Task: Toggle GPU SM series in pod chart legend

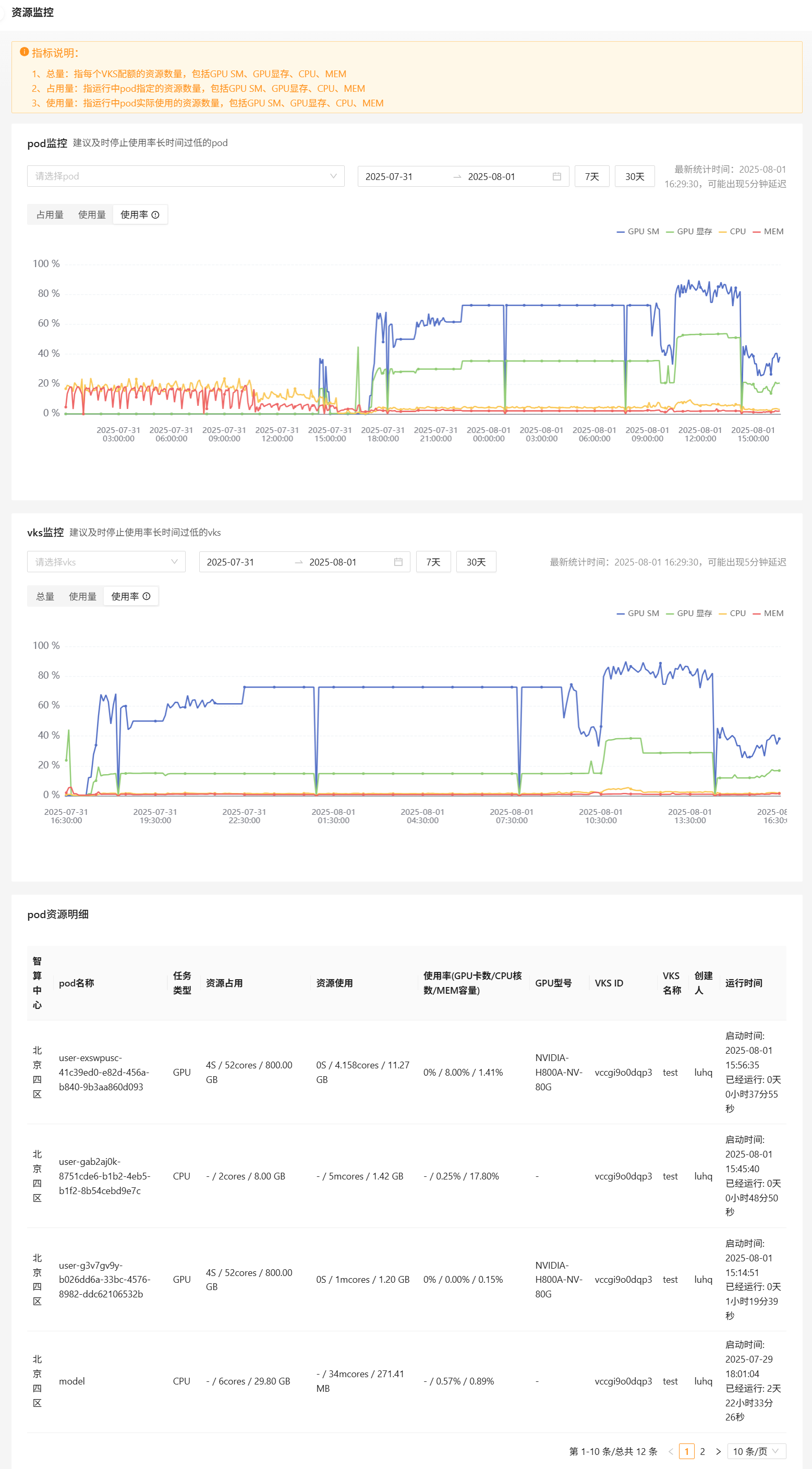Action: pos(637,232)
